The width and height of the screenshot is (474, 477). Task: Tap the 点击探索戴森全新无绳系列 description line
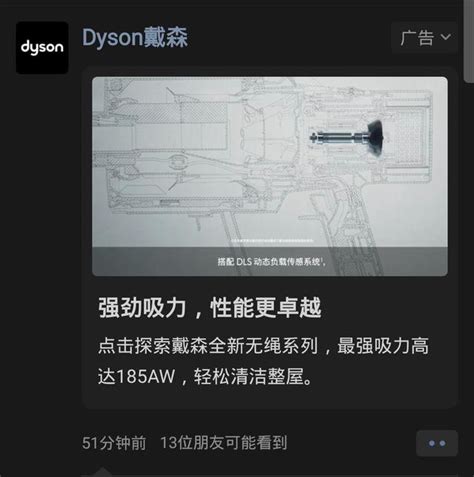click(x=208, y=346)
